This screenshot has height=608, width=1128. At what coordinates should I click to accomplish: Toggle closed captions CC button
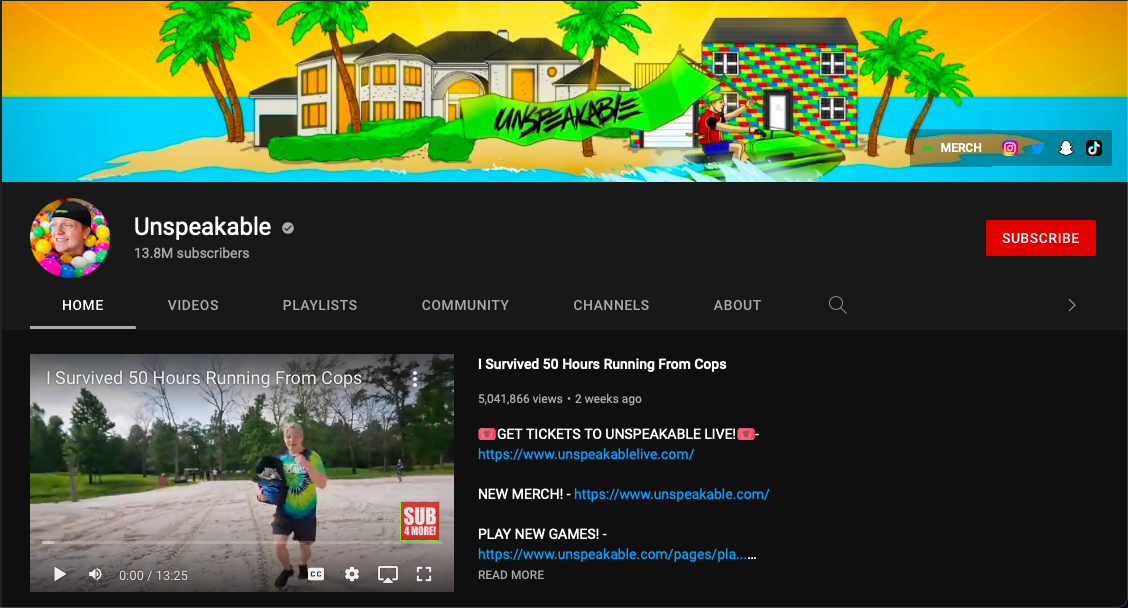(316, 574)
